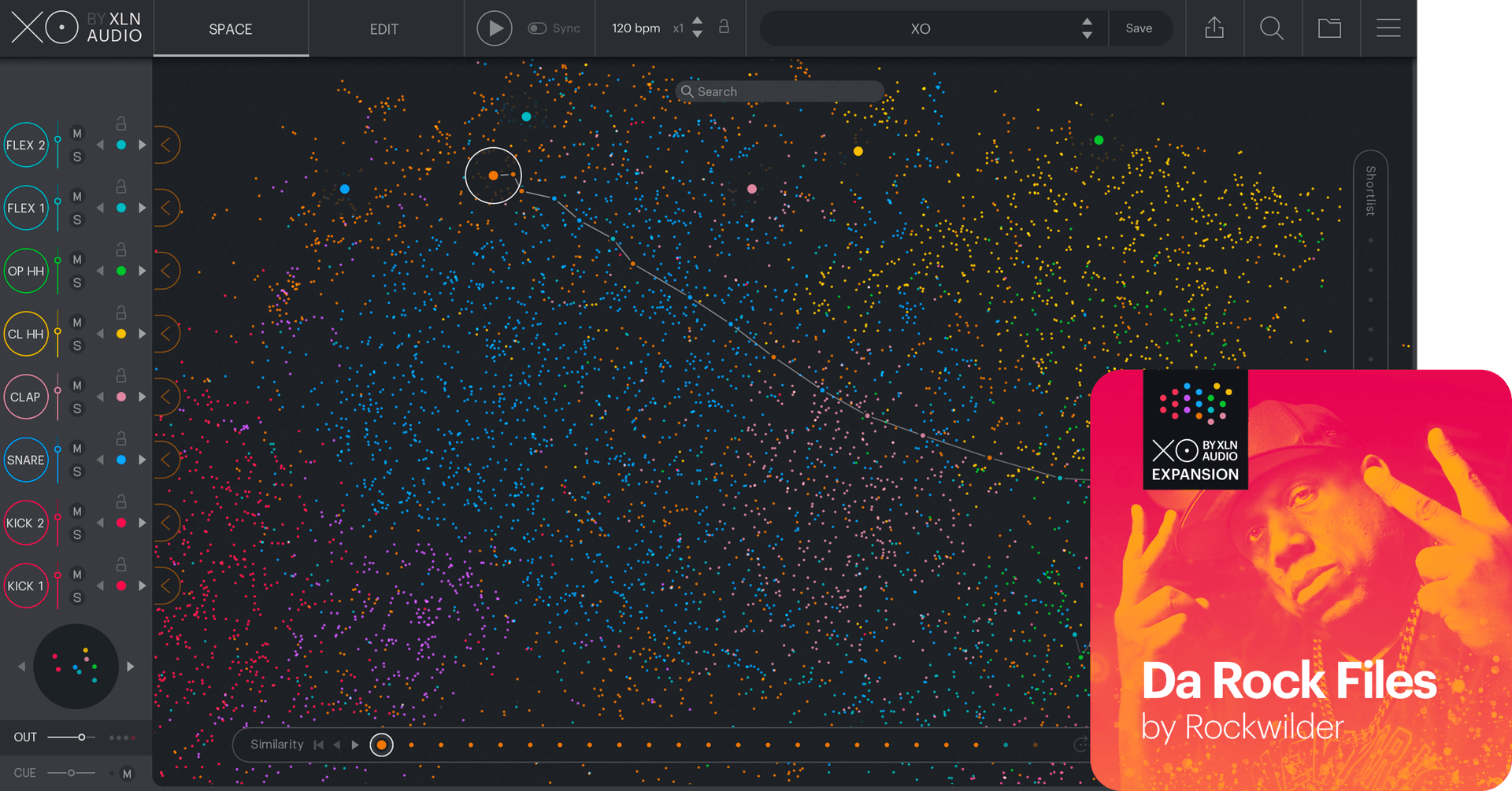Viewport: 1512px width, 791px height.
Task: Open the hamburger menu
Action: [x=1388, y=28]
